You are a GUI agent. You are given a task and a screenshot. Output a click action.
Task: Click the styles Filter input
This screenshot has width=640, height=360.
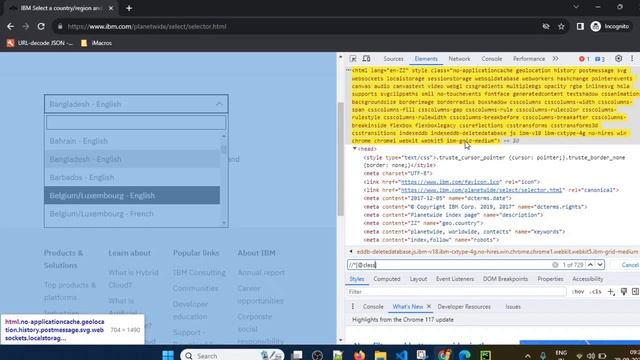(x=456, y=292)
